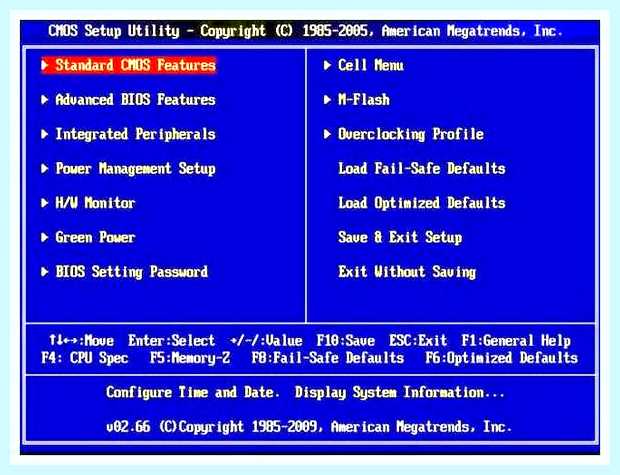The width and height of the screenshot is (620, 475).
Task: Open Advanced BIOS Features menu
Action: pyautogui.click(x=135, y=99)
